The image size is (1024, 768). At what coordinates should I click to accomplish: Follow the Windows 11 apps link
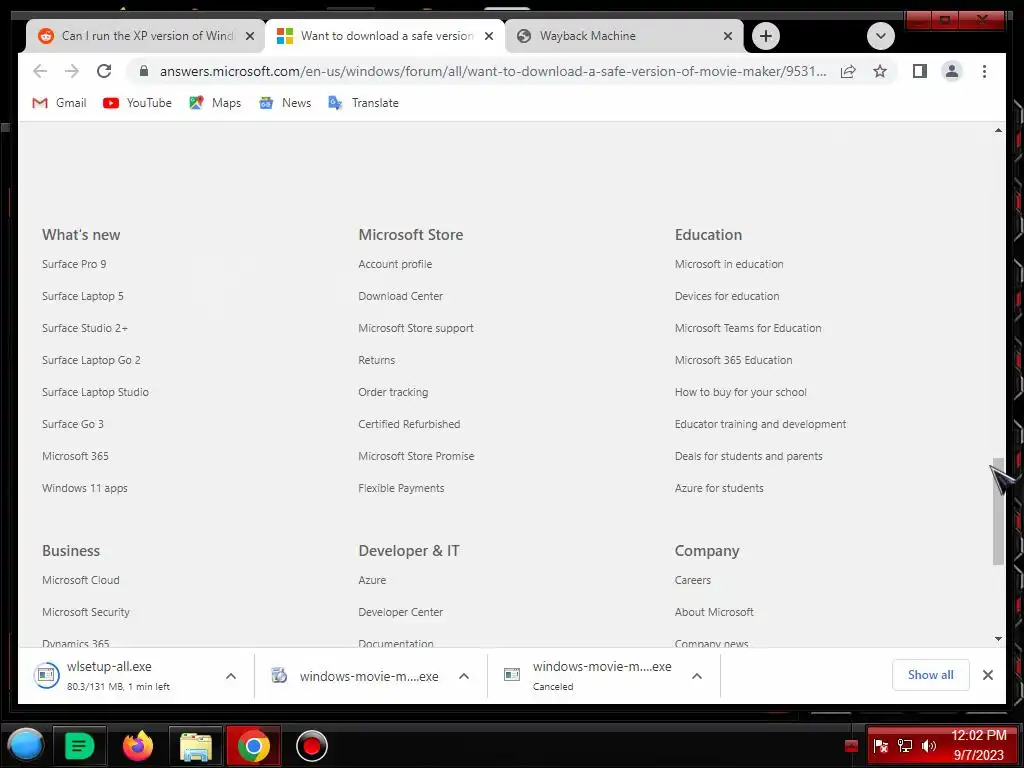pyautogui.click(x=85, y=488)
